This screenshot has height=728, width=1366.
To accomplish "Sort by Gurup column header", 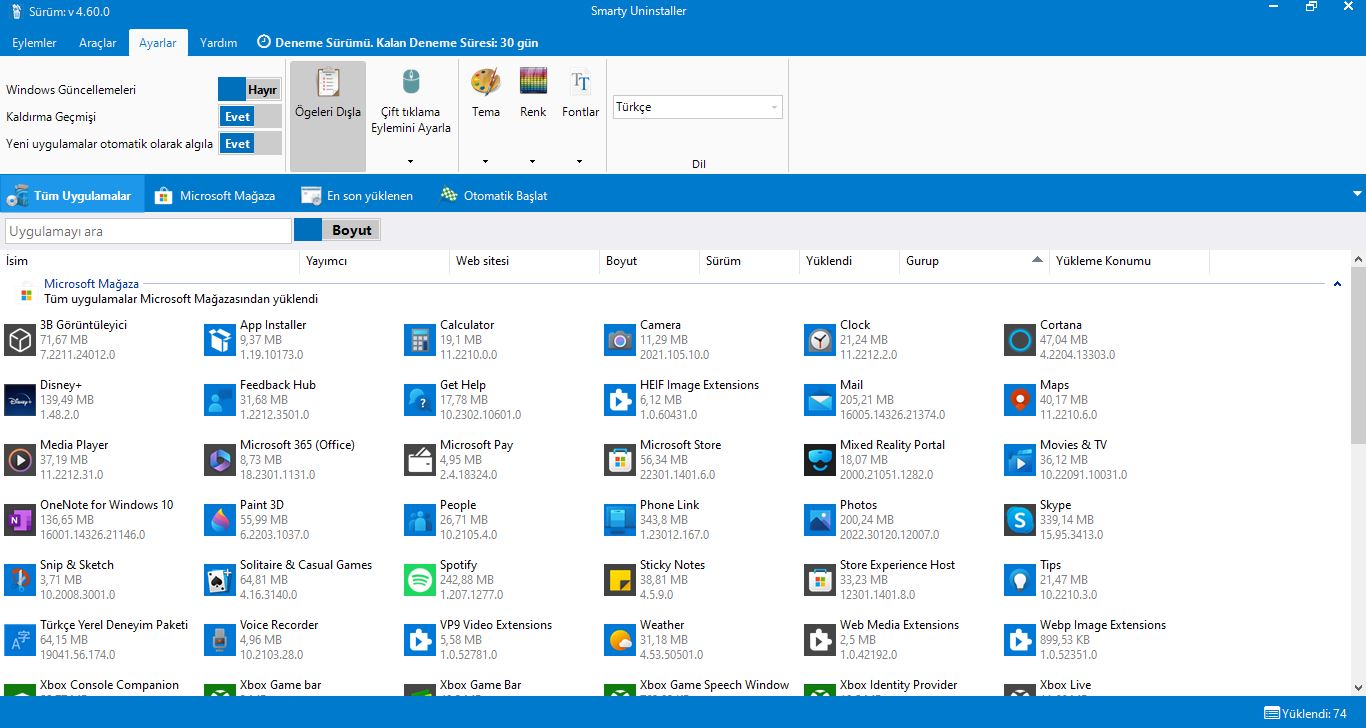I will point(975,261).
